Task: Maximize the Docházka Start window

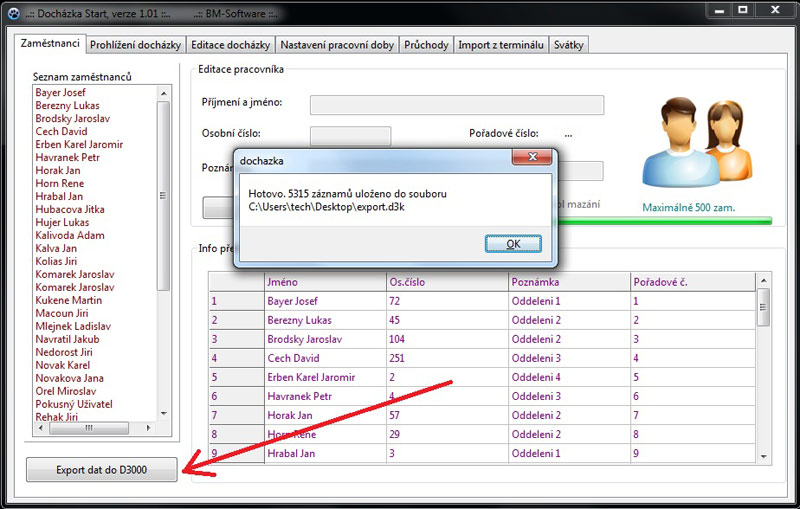Action: point(743,10)
